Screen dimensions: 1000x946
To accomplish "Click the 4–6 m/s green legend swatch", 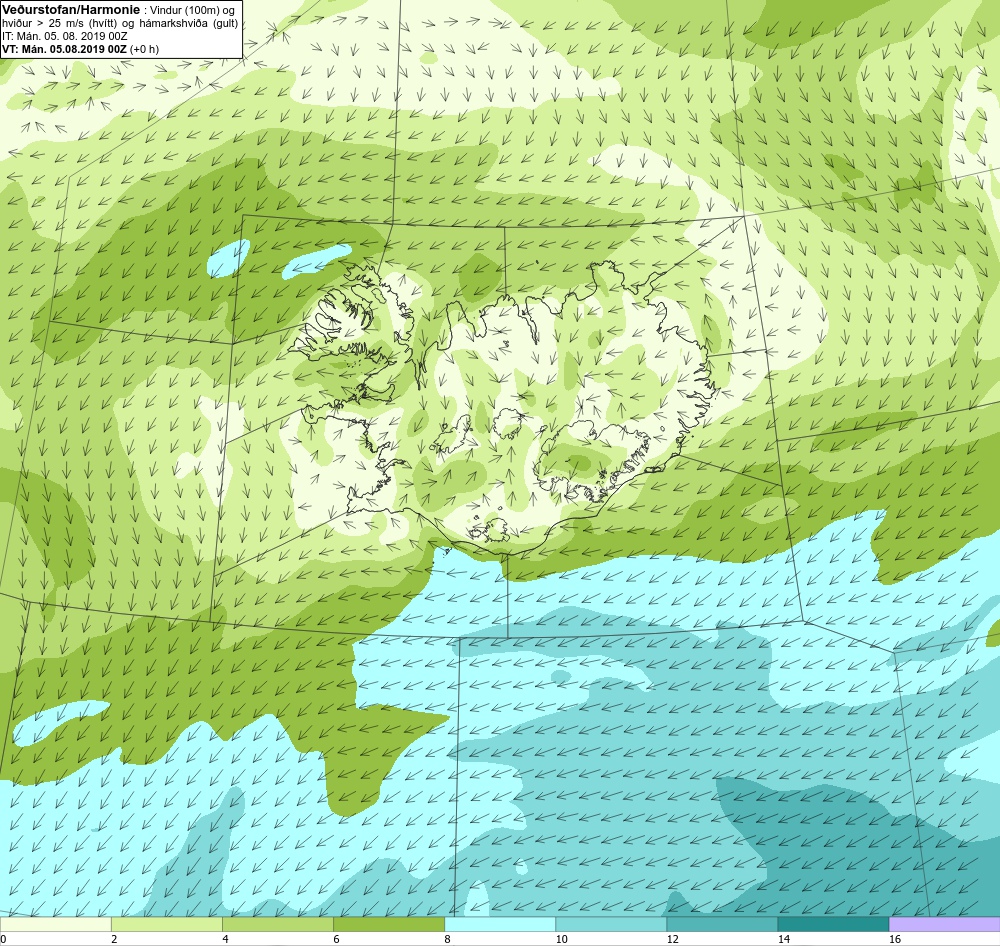I will click(x=278, y=924).
